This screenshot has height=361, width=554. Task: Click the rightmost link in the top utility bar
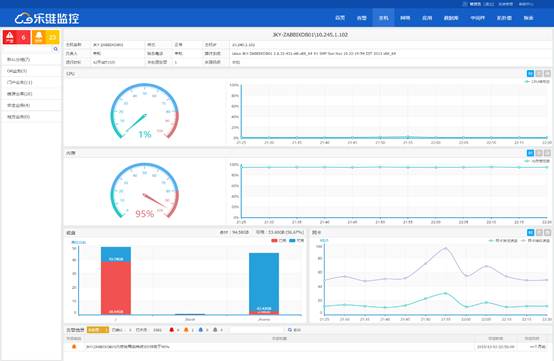click(x=526, y=4)
